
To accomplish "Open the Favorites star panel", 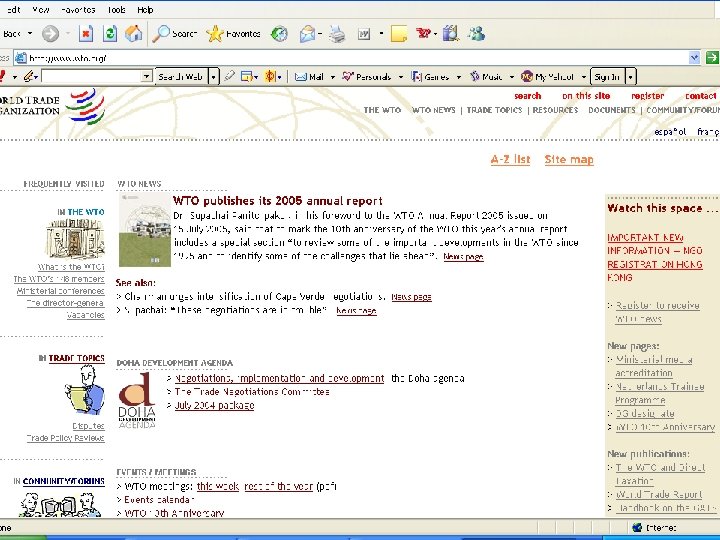I will [233, 34].
